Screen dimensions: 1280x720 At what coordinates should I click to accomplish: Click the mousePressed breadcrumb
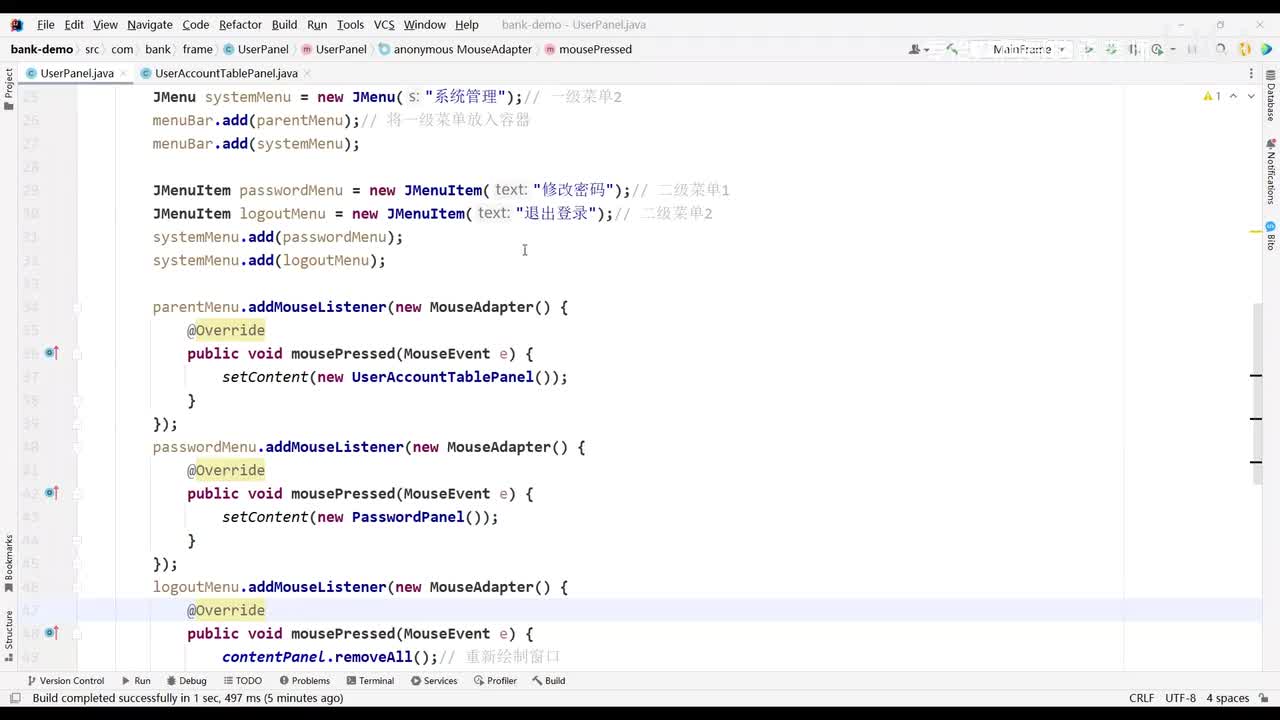point(588,49)
